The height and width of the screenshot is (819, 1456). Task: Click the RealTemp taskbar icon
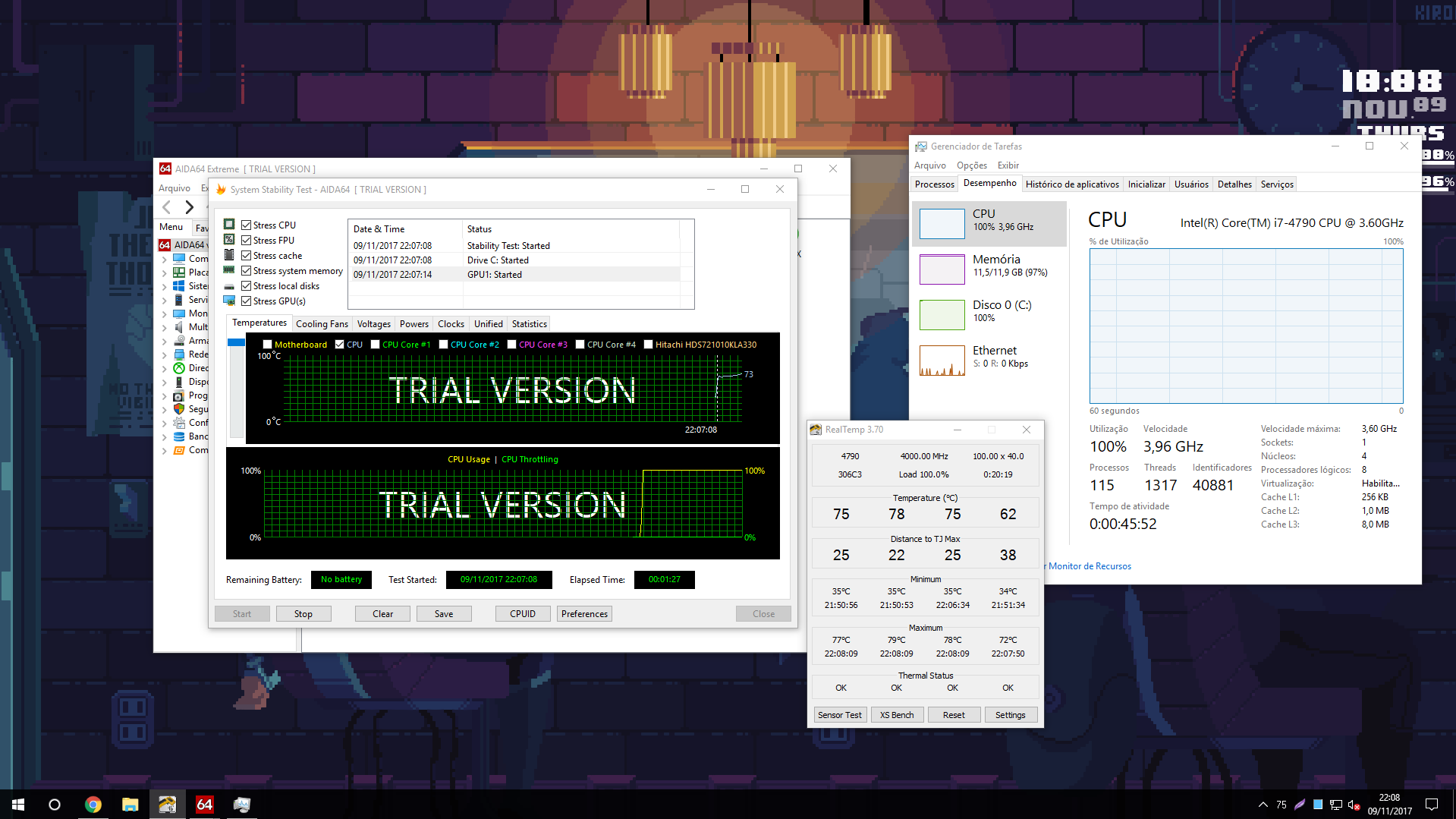(x=168, y=805)
